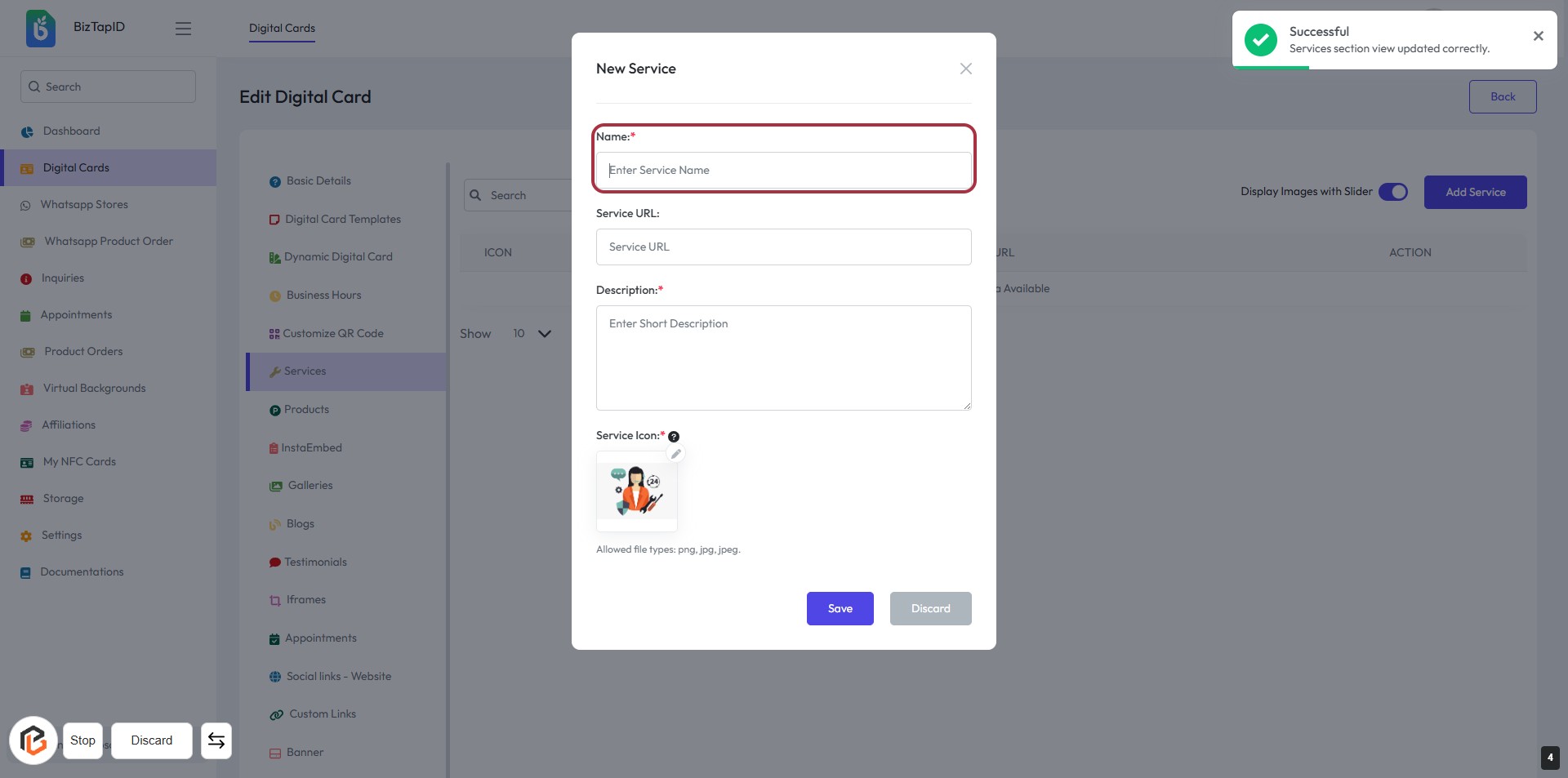
Task: Click the BizTapID logo icon
Action: [x=41, y=29]
